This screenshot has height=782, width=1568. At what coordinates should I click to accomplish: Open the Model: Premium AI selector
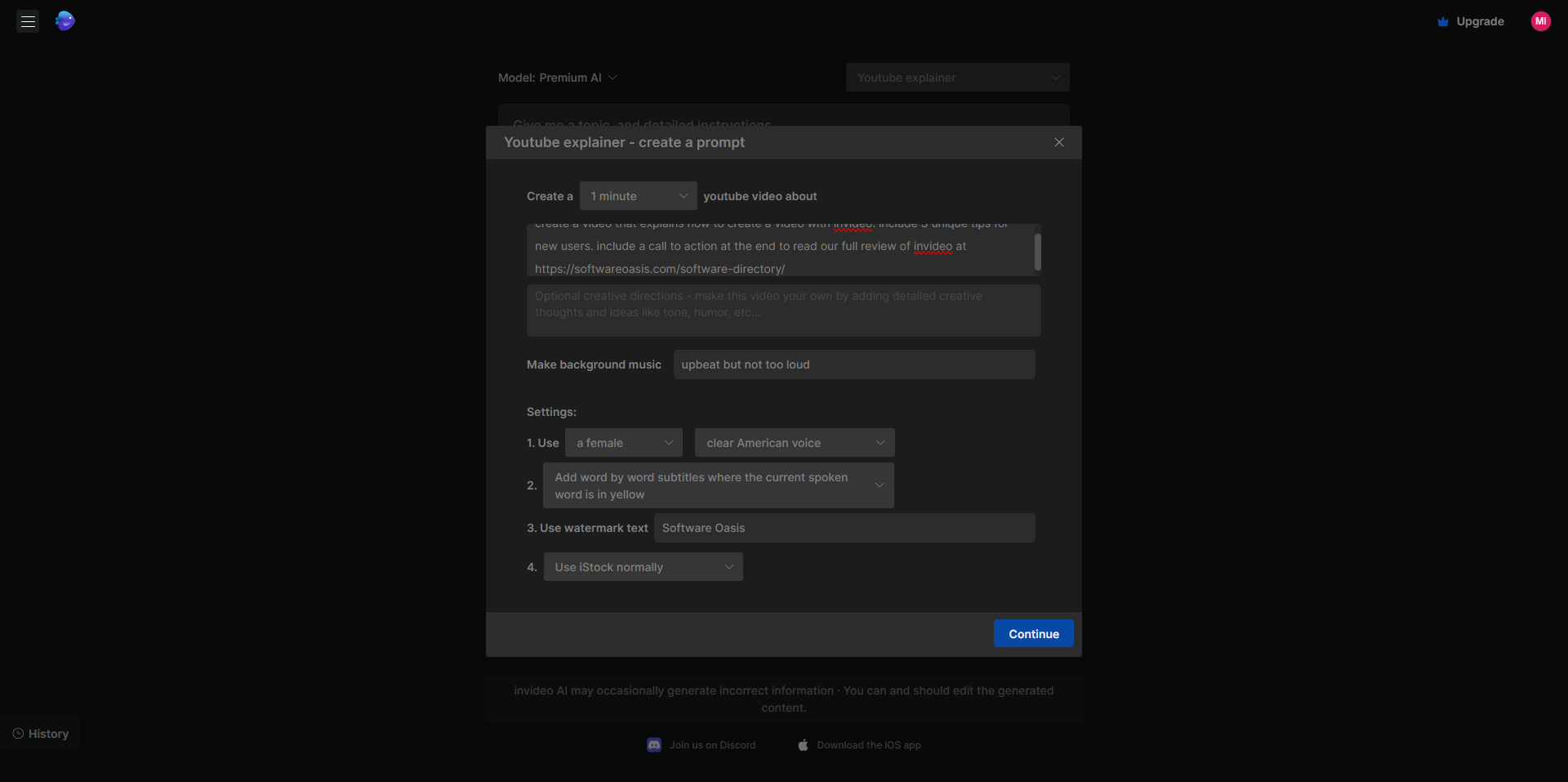[557, 78]
